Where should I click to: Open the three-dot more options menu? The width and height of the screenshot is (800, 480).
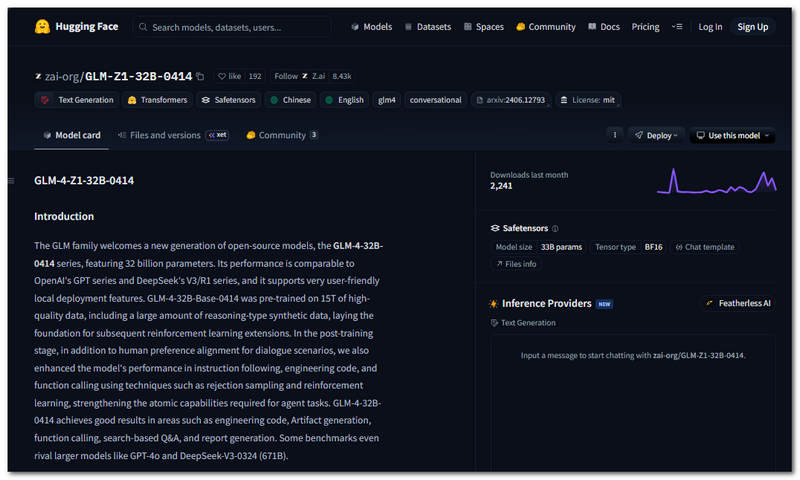tap(615, 135)
